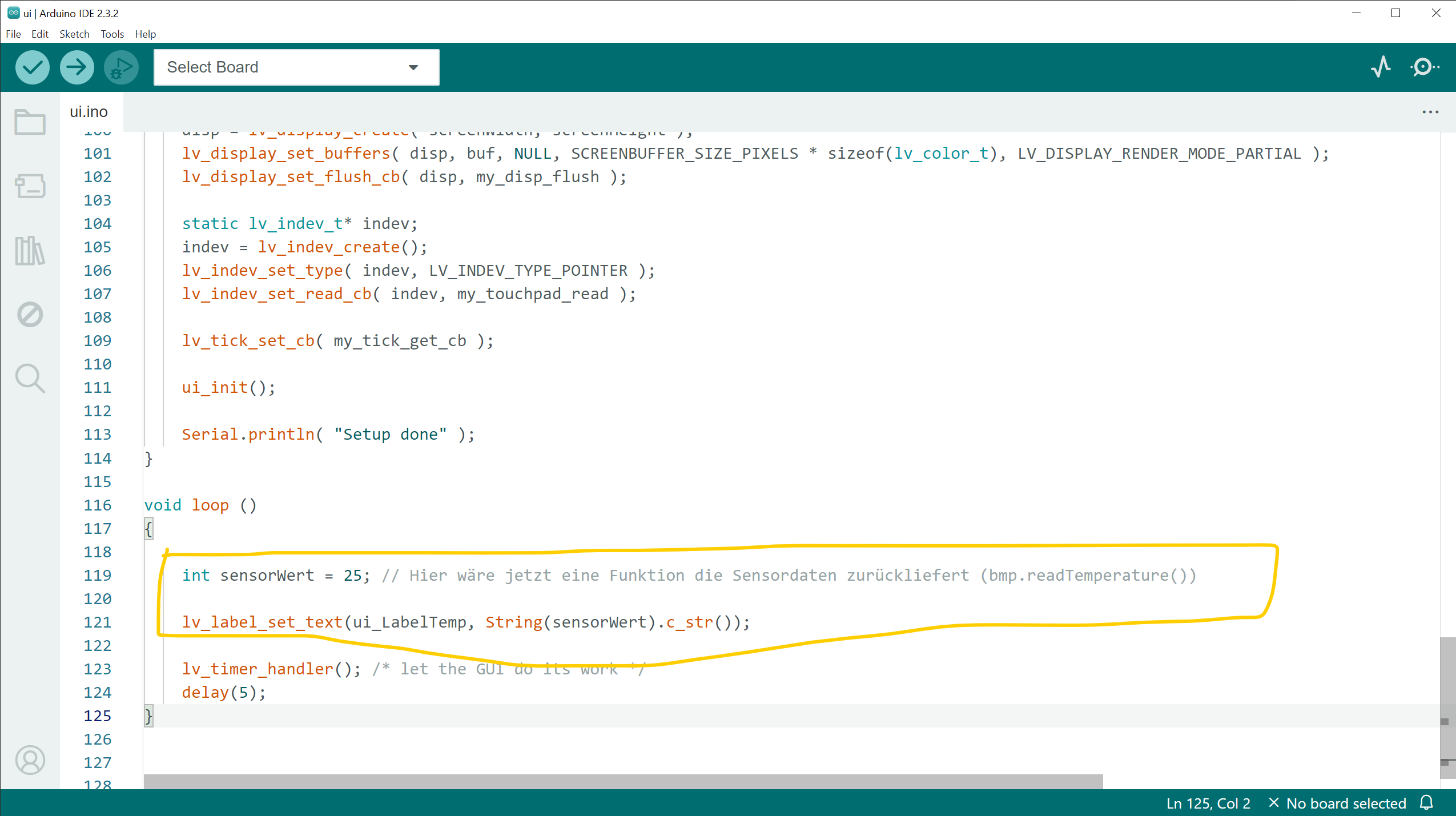
Task: Select the ui.ino tab
Action: click(89, 112)
